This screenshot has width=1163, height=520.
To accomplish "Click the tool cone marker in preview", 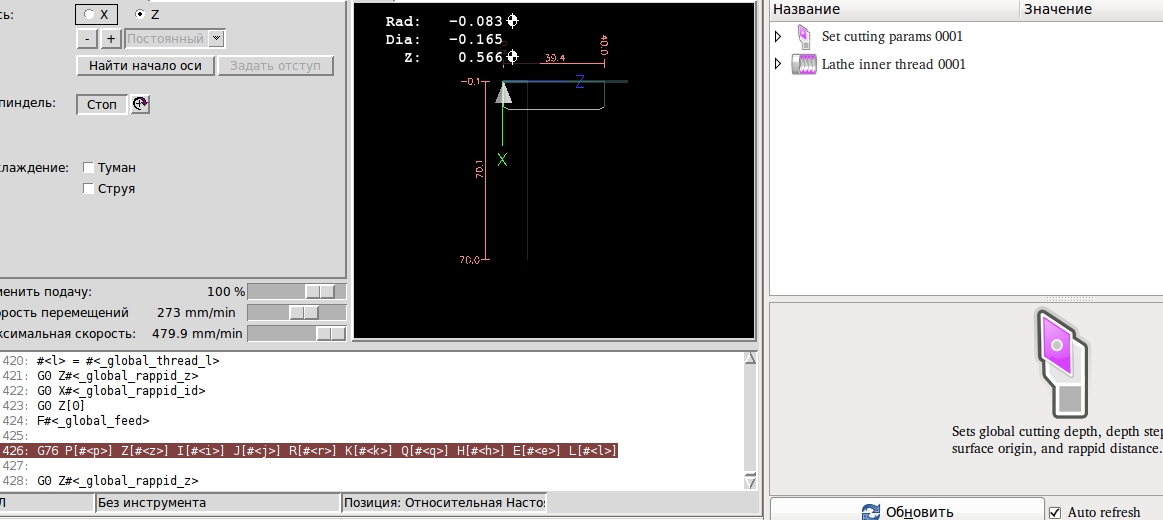I will [504, 93].
